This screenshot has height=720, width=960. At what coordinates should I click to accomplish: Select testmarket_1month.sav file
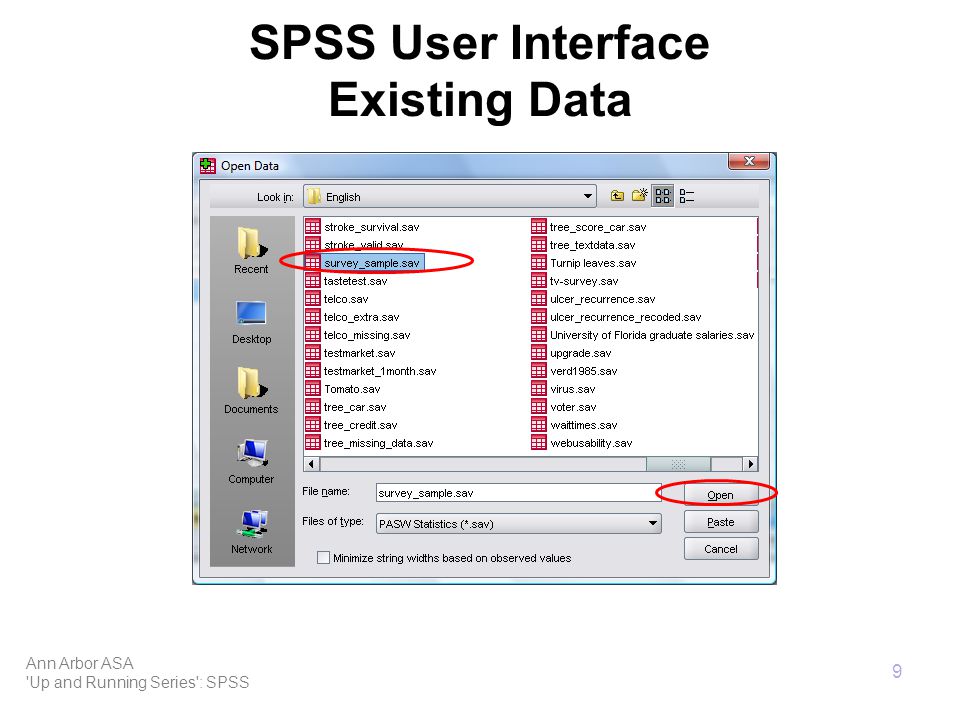pyautogui.click(x=371, y=371)
